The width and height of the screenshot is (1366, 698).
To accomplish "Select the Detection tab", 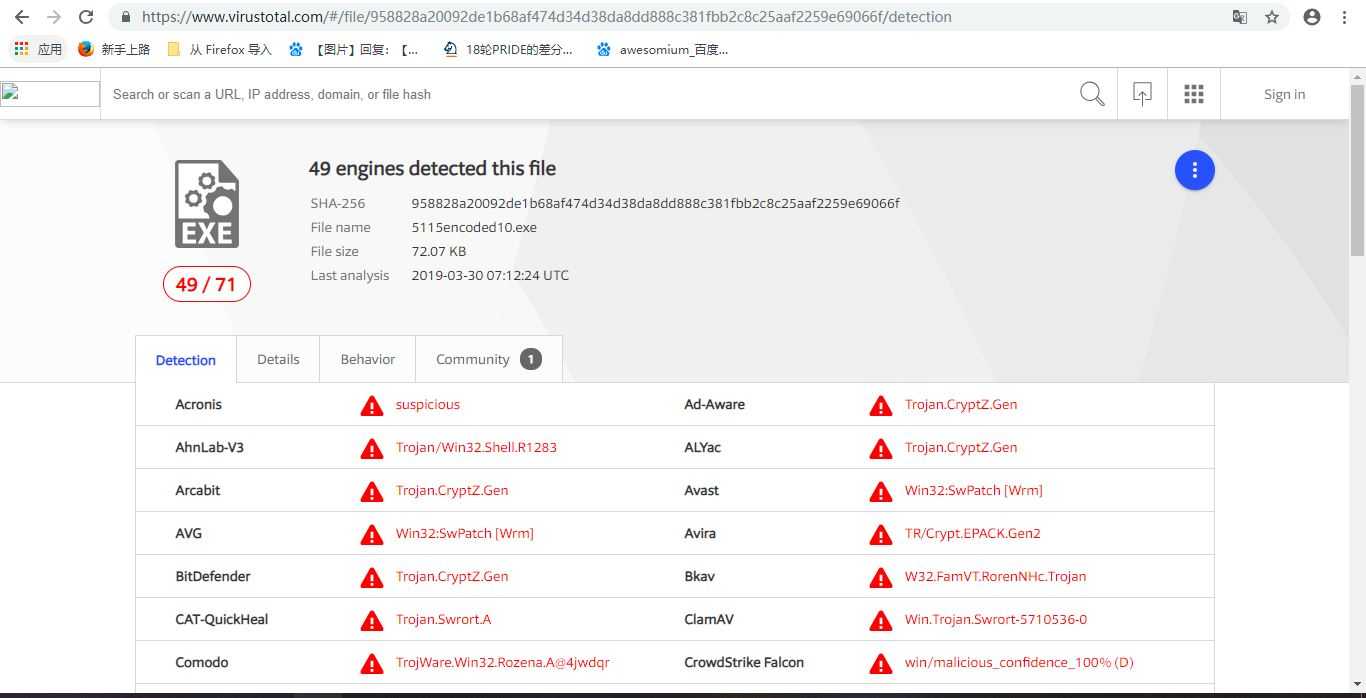I will pyautogui.click(x=186, y=360).
